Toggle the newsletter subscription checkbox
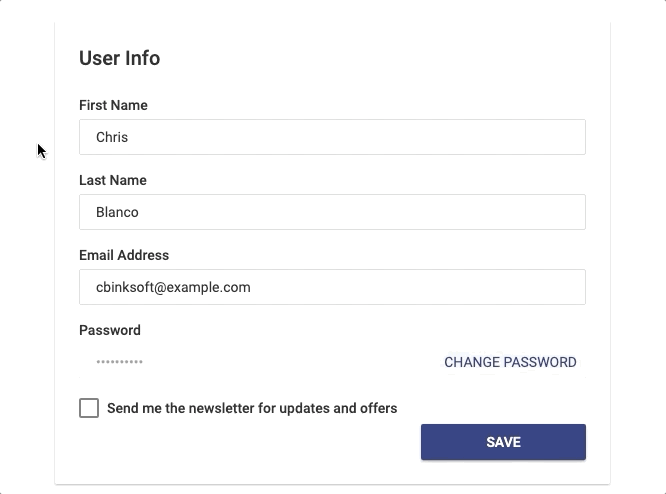 89,408
